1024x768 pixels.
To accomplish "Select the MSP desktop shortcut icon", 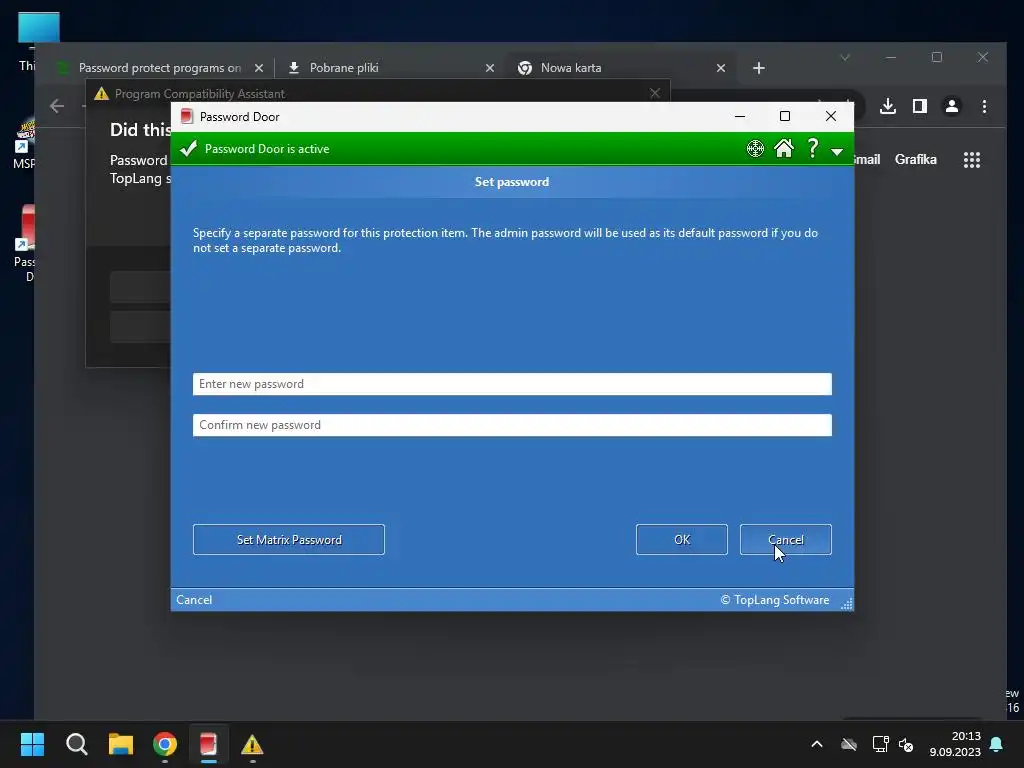I will tap(25, 144).
